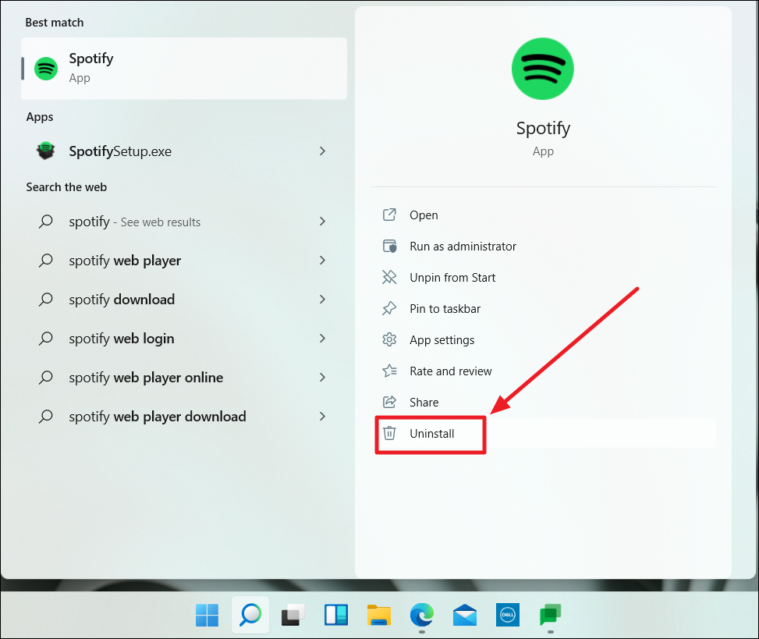The width and height of the screenshot is (759, 639).
Task: Select 'spotify web player online' suggestion
Action: click(184, 378)
